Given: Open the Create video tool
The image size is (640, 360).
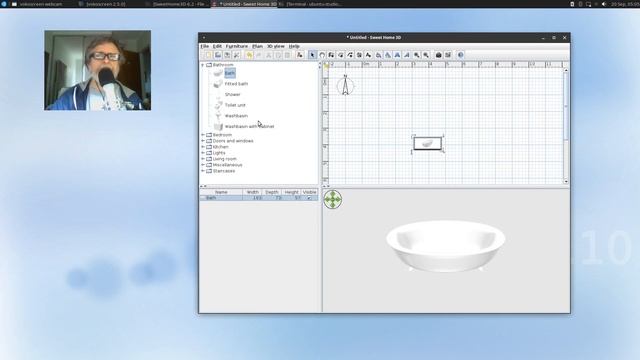Looking at the screenshot, I should coord(448,55).
